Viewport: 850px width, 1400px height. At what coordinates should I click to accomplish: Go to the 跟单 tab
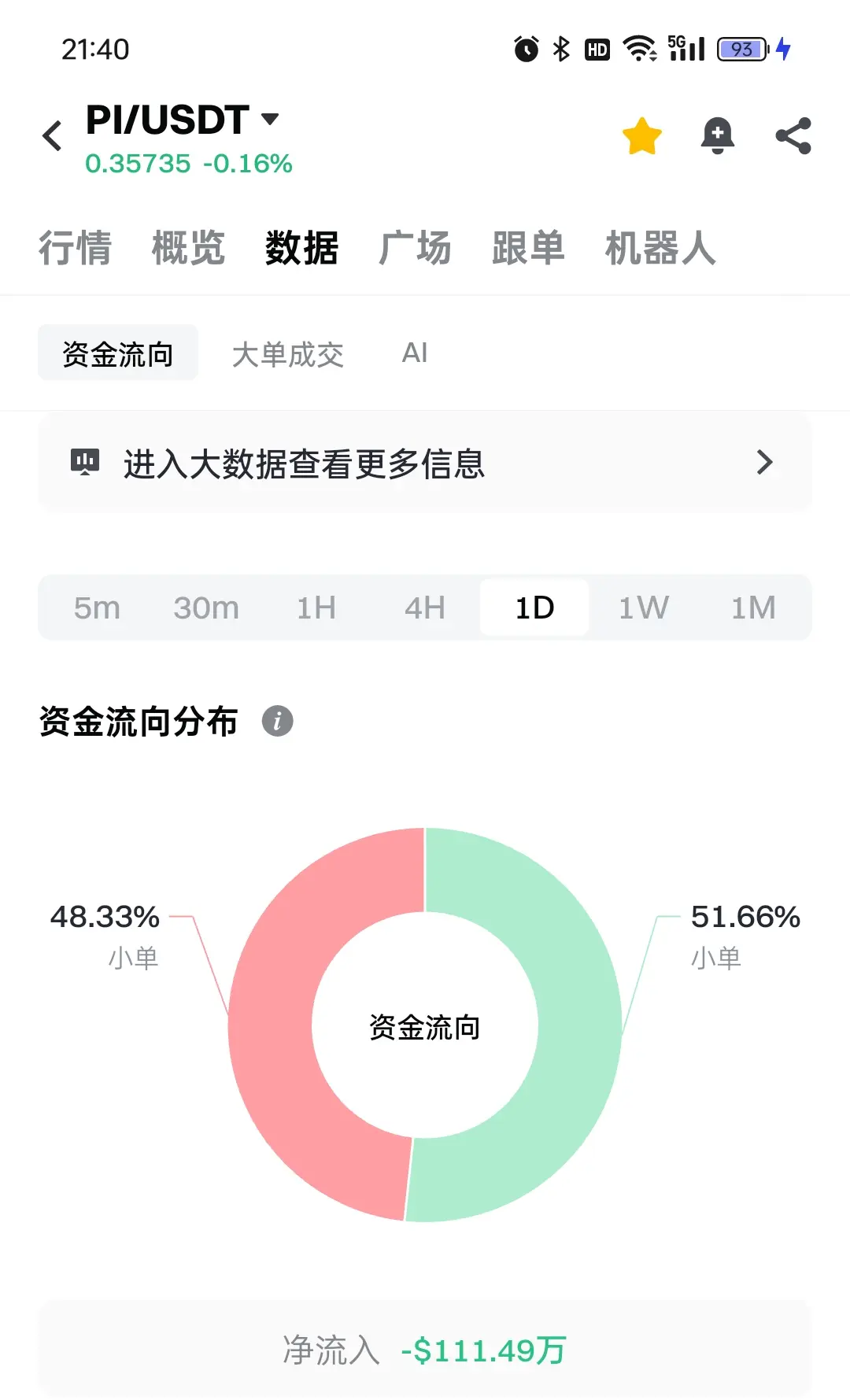click(x=528, y=248)
